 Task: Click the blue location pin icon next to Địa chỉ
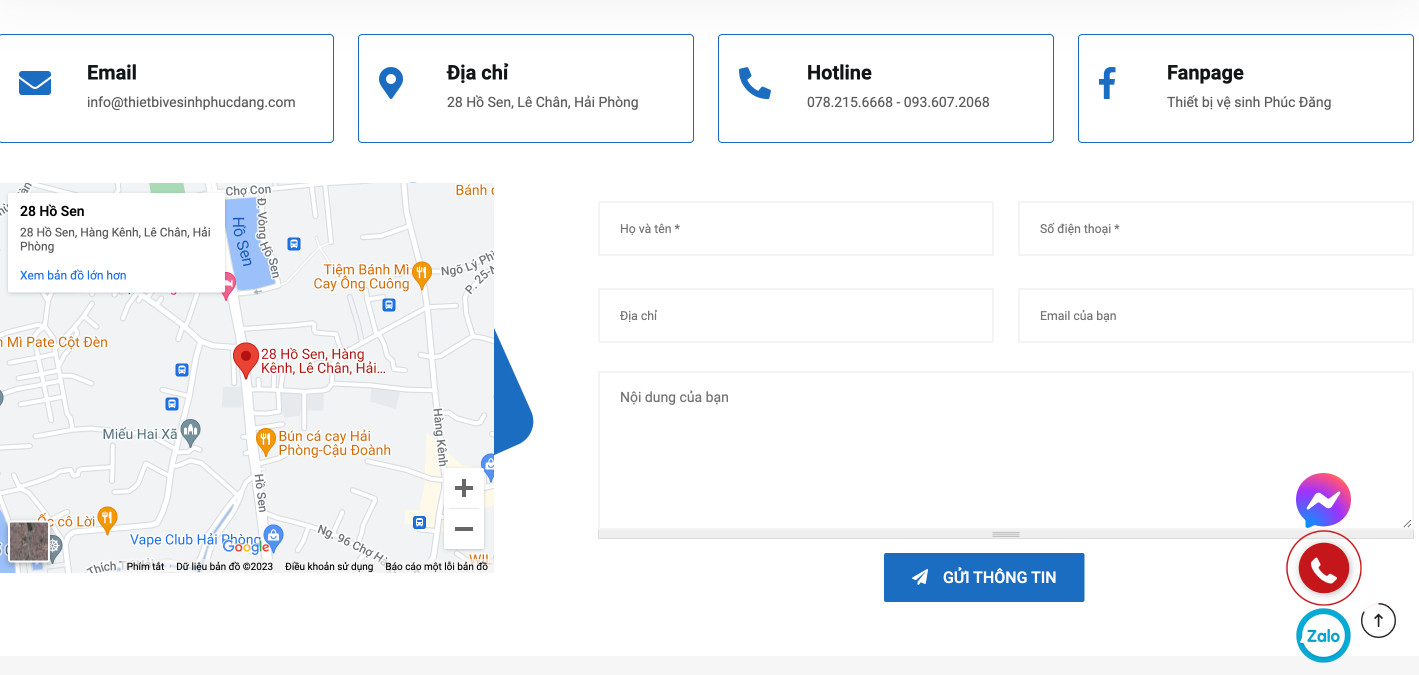[x=390, y=82]
